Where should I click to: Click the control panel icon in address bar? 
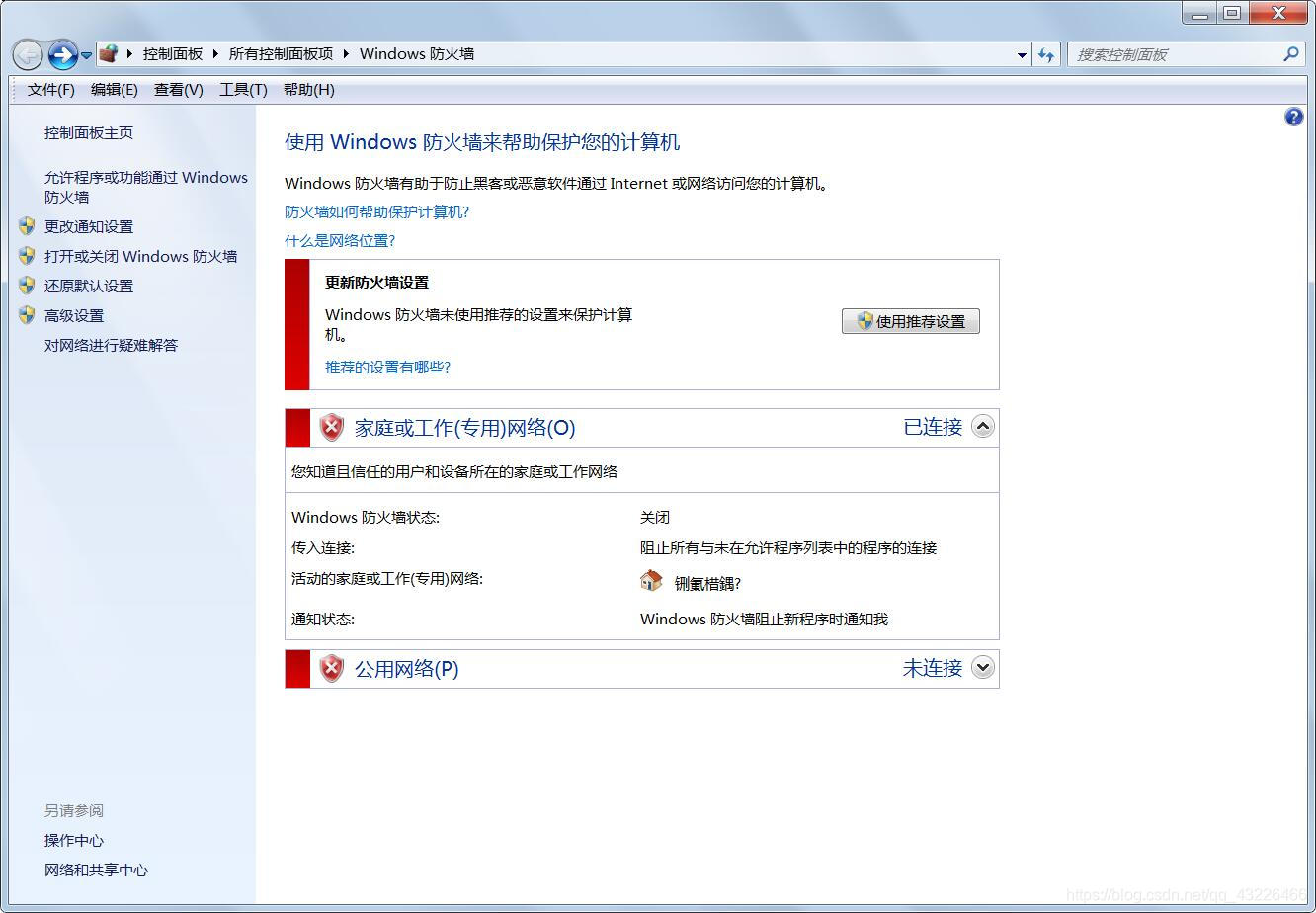click(x=109, y=53)
